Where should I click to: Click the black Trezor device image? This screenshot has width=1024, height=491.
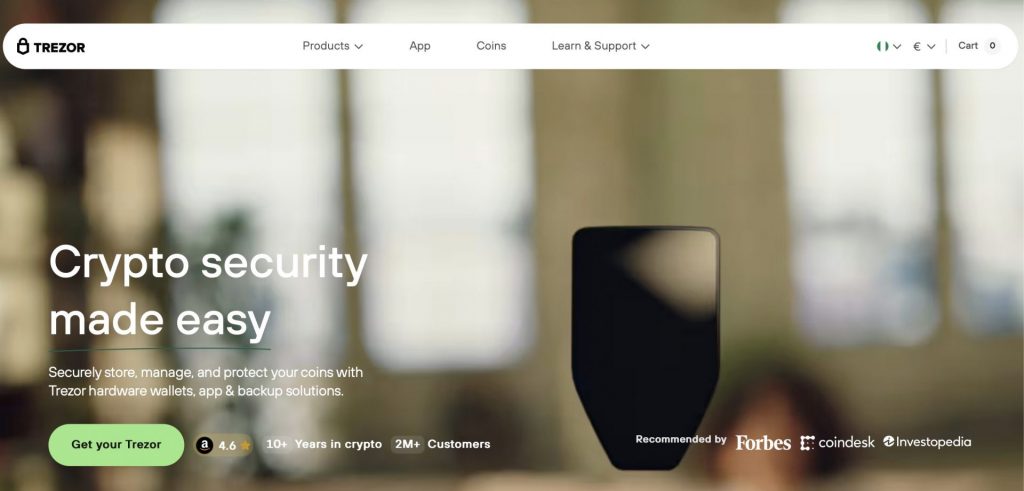(646, 347)
